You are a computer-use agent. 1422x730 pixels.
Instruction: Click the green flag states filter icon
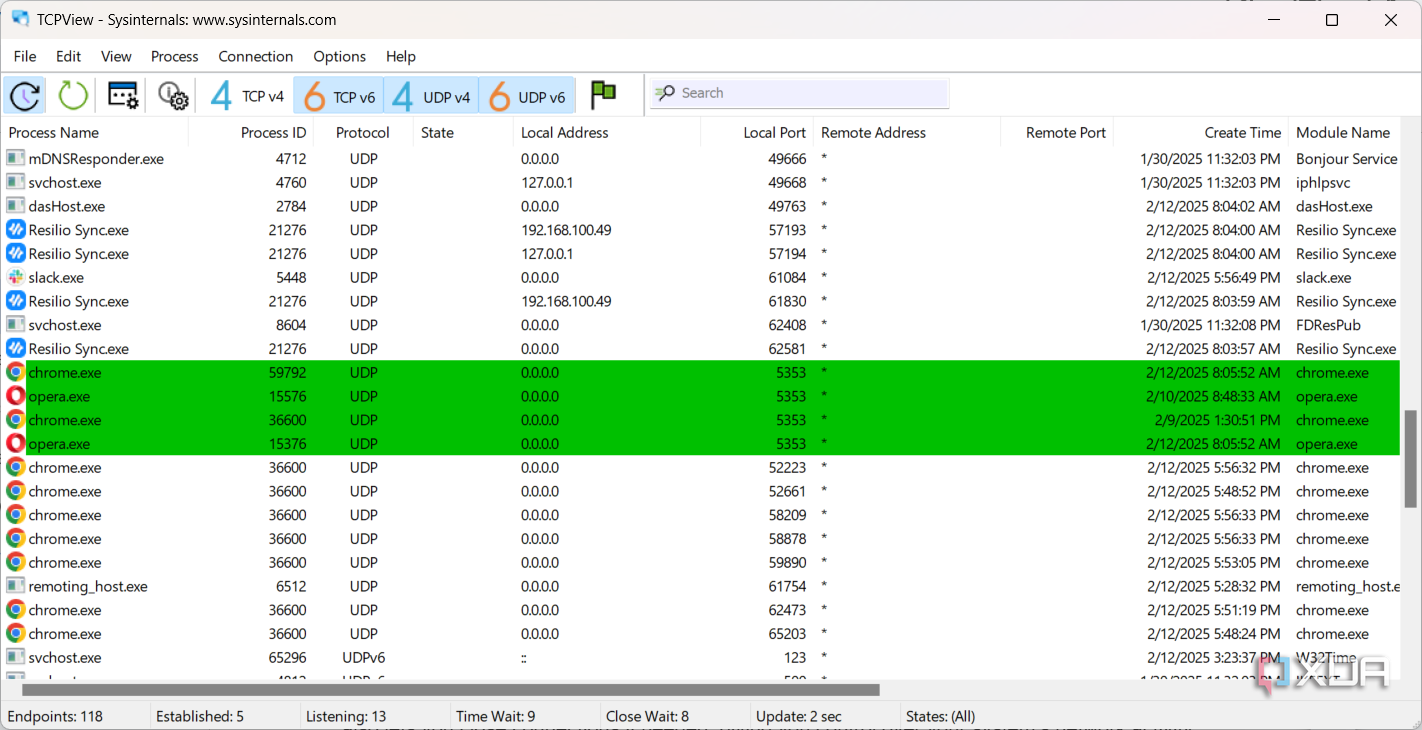603,95
